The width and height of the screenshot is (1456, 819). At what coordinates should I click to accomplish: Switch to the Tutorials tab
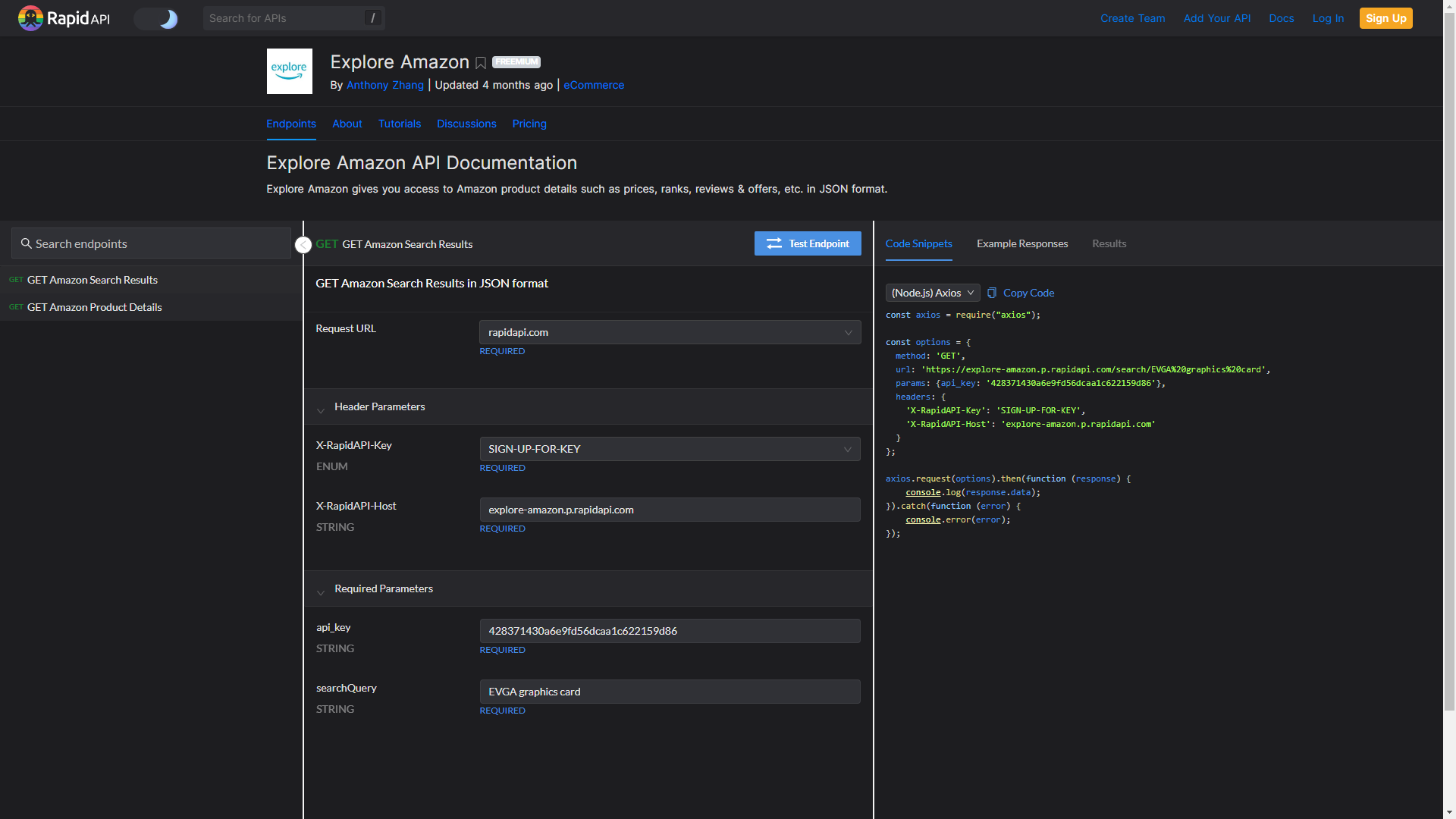(x=400, y=124)
